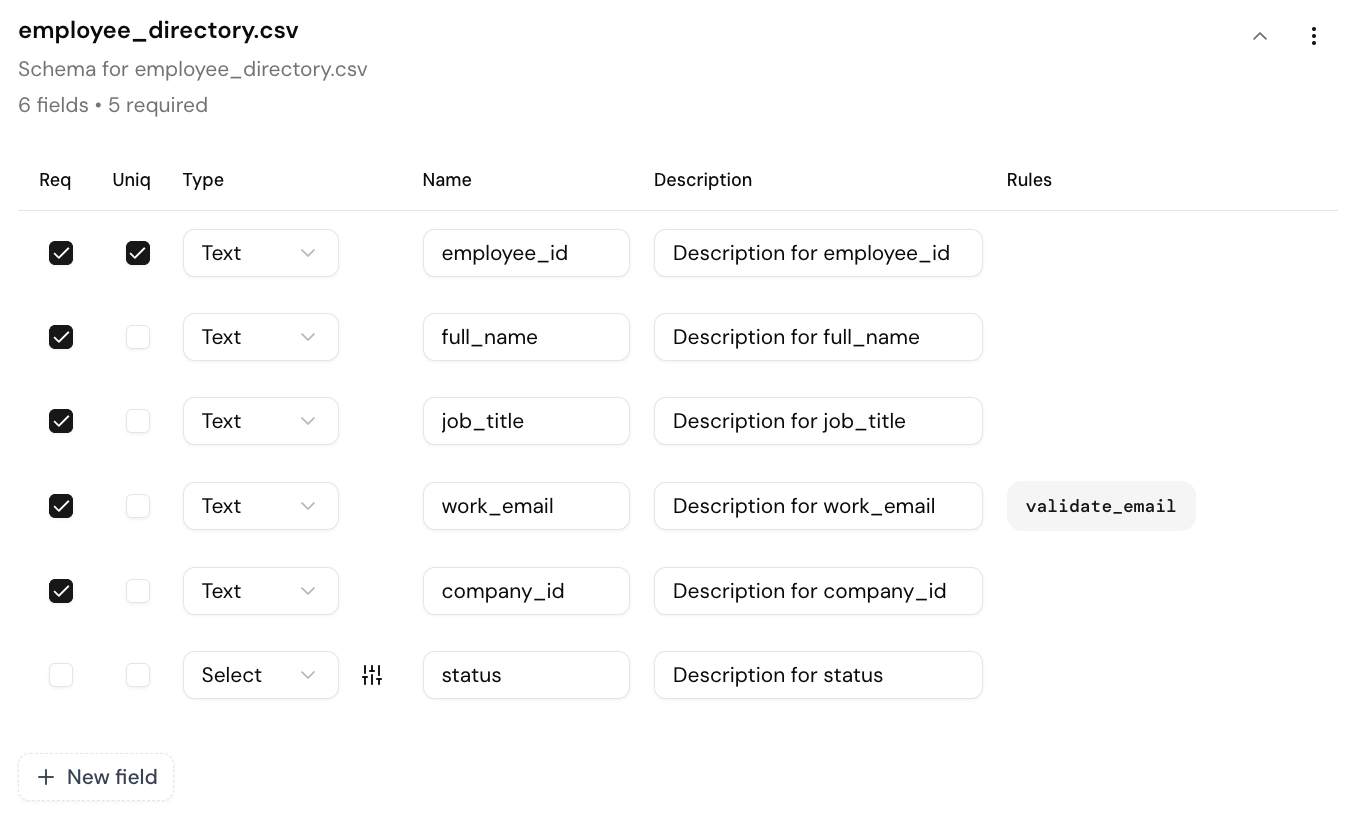
Task: Edit the job_title name field
Action: pos(526,421)
